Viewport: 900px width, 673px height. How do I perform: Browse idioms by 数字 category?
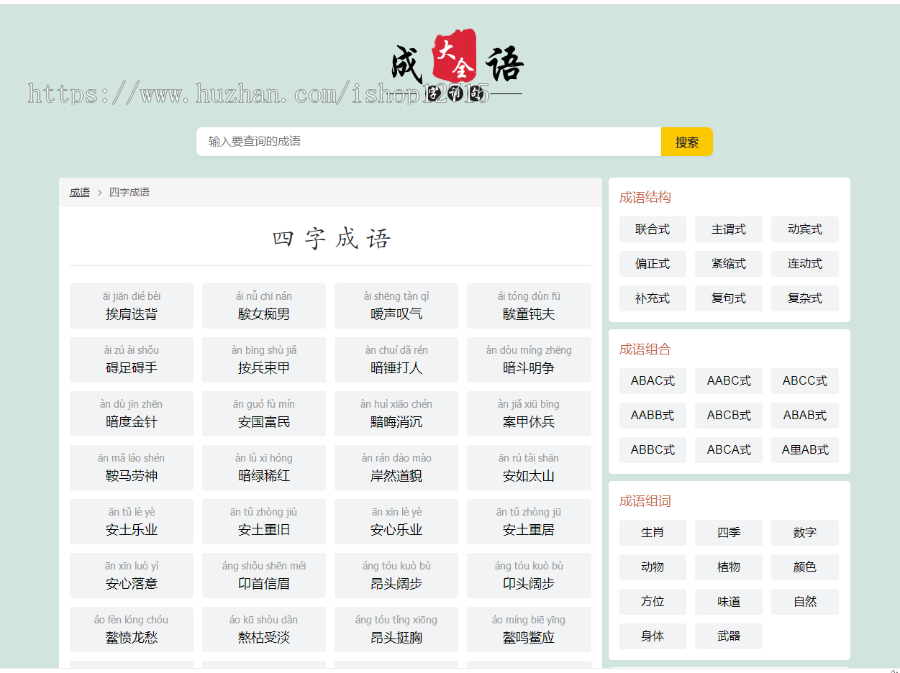pos(805,533)
